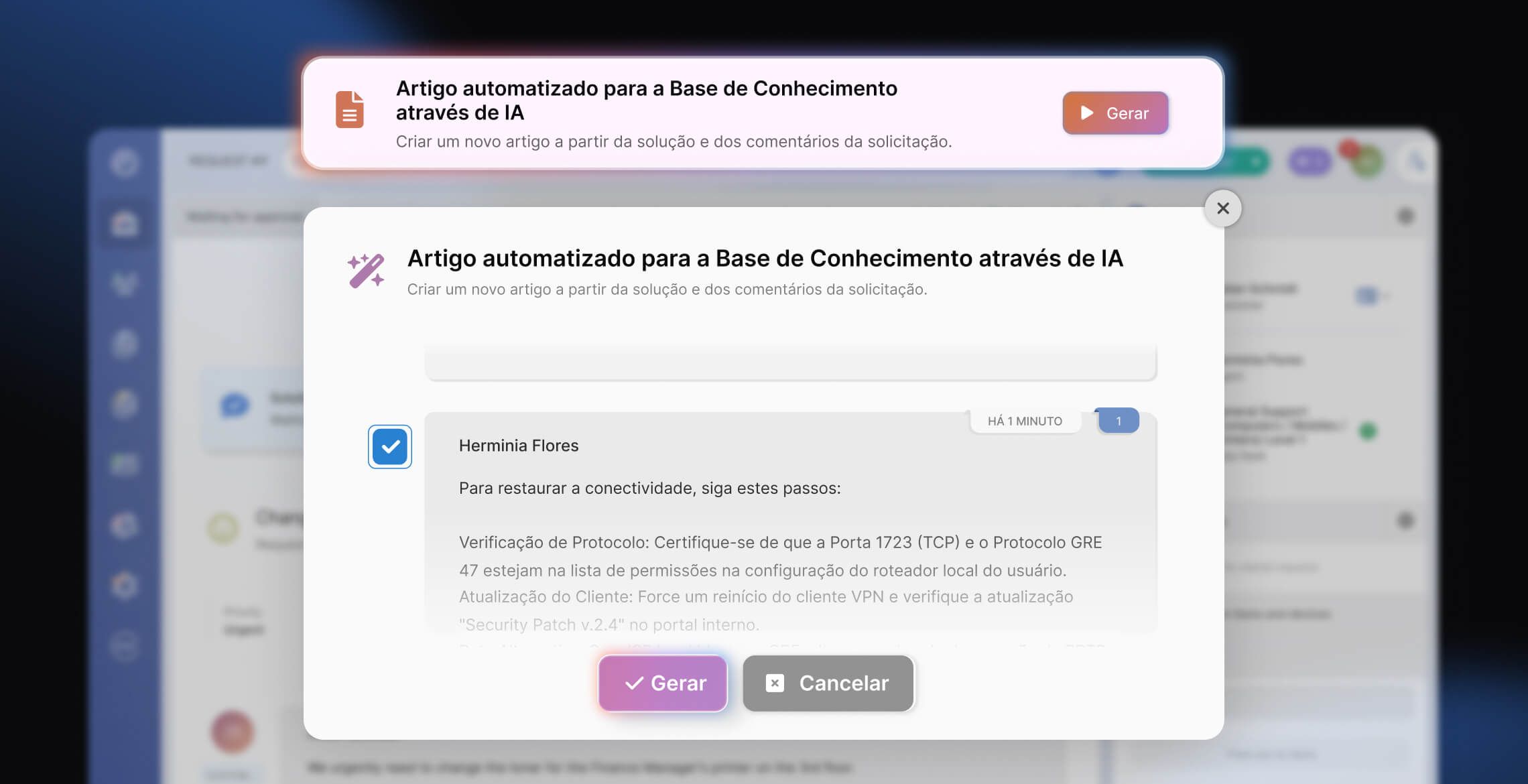Screen dimensions: 1528x784
Task: Click the Gerar button to create the article
Action: point(662,683)
